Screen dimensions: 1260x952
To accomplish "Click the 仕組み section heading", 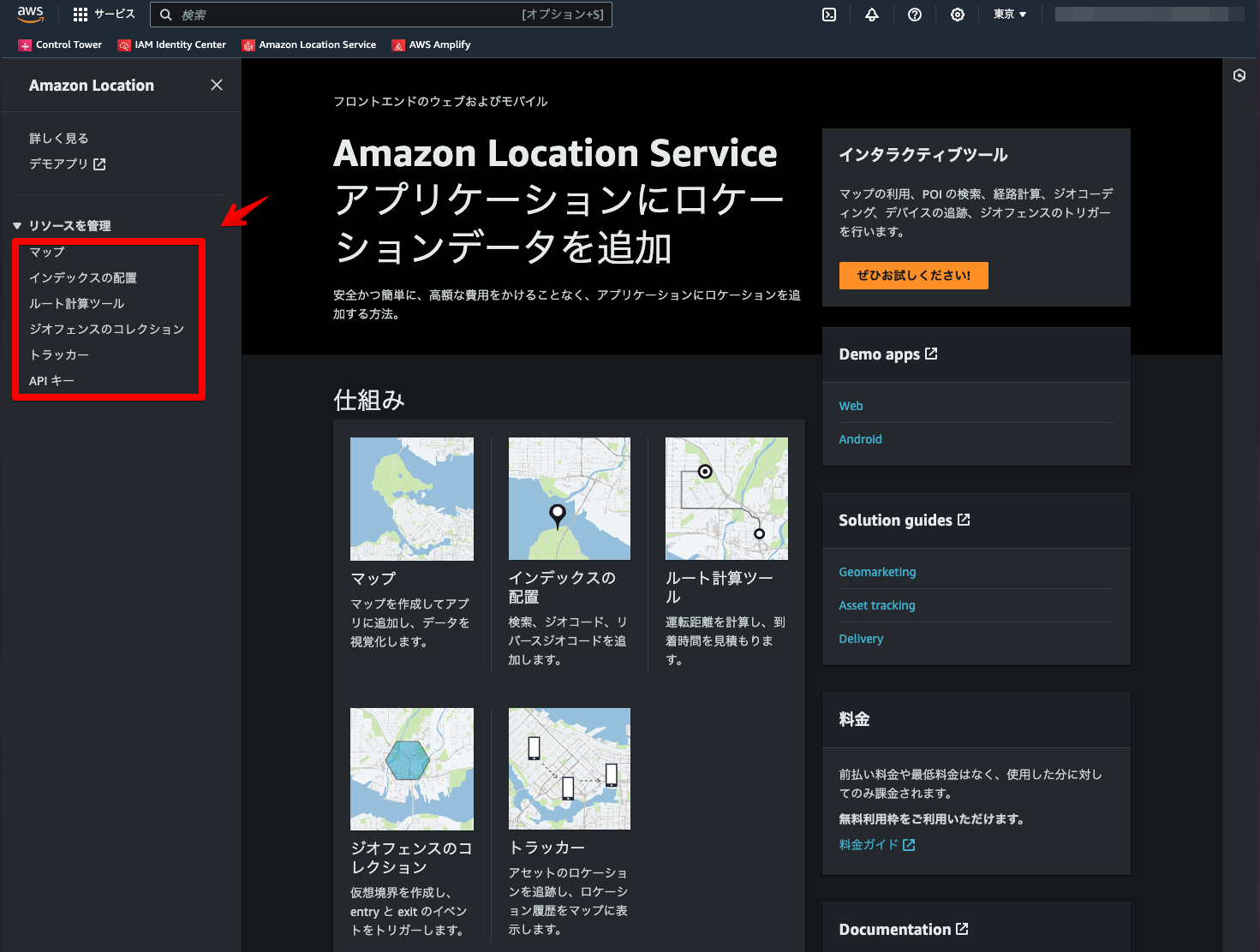I will (x=369, y=400).
